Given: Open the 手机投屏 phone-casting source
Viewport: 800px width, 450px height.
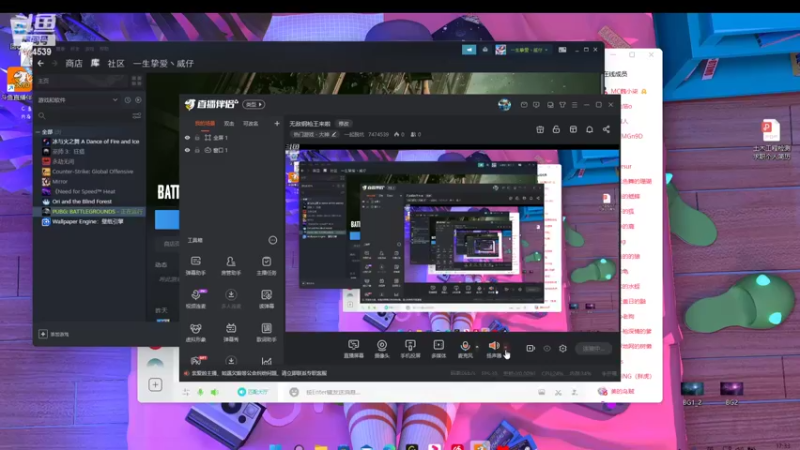Looking at the screenshot, I should tap(410, 349).
